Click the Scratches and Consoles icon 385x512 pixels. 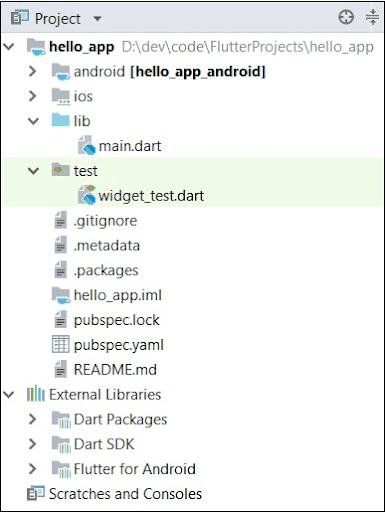(36, 494)
